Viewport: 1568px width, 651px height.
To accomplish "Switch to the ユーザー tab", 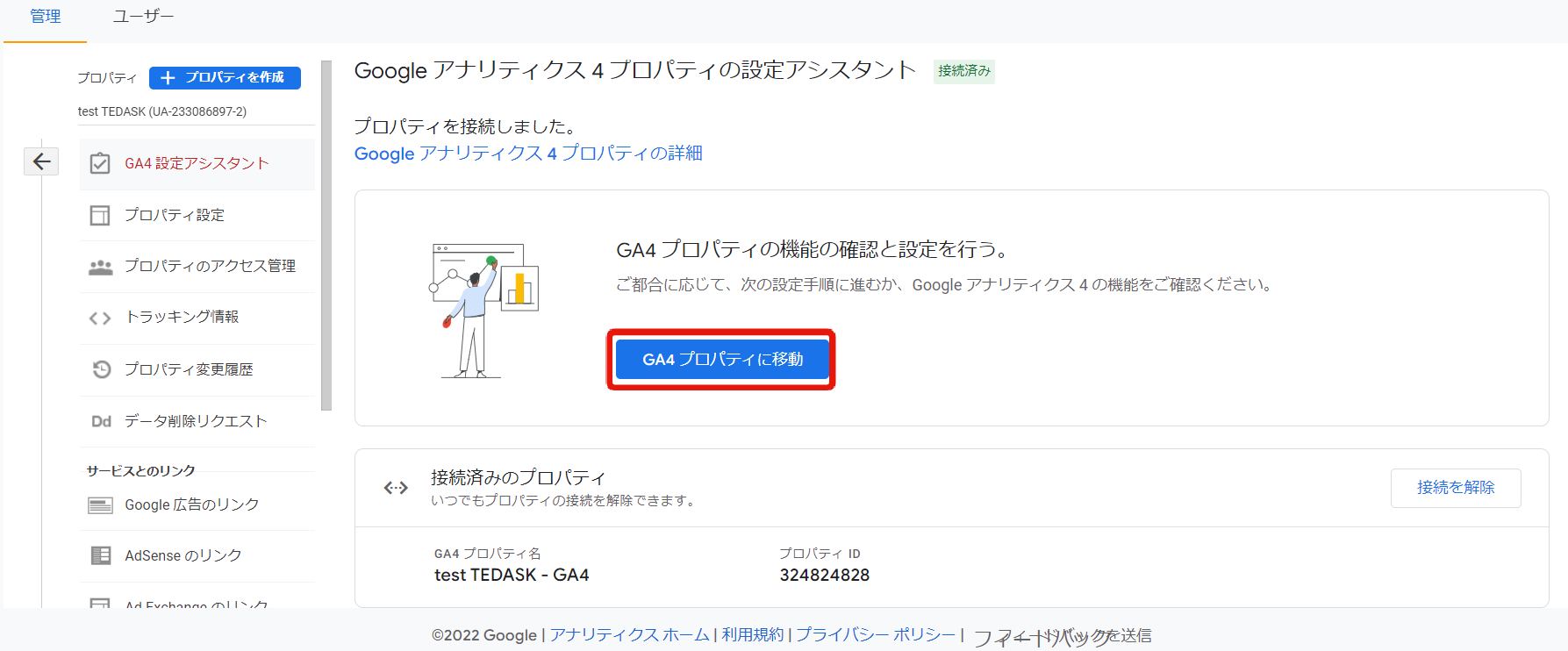I will click(x=143, y=17).
